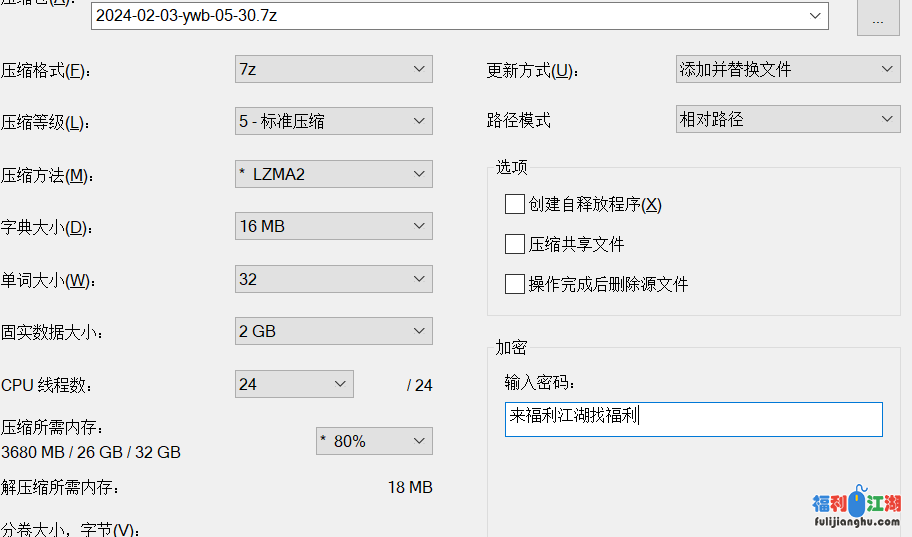Image resolution: width=912 pixels, height=537 pixels.
Task: Click the 输入密码 label text
Action: (x=541, y=383)
